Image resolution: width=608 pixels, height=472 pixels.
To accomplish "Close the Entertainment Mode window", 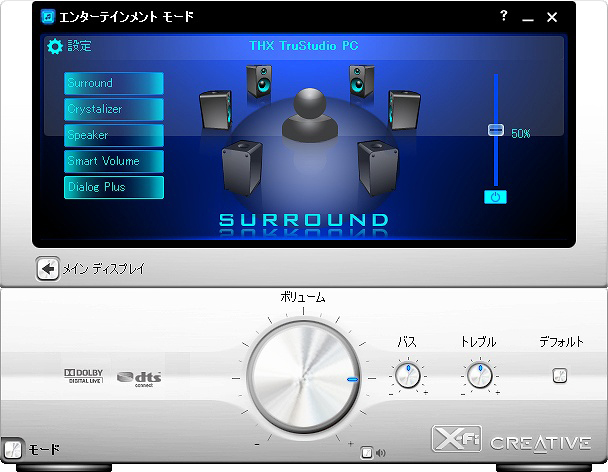I will click(x=552, y=17).
